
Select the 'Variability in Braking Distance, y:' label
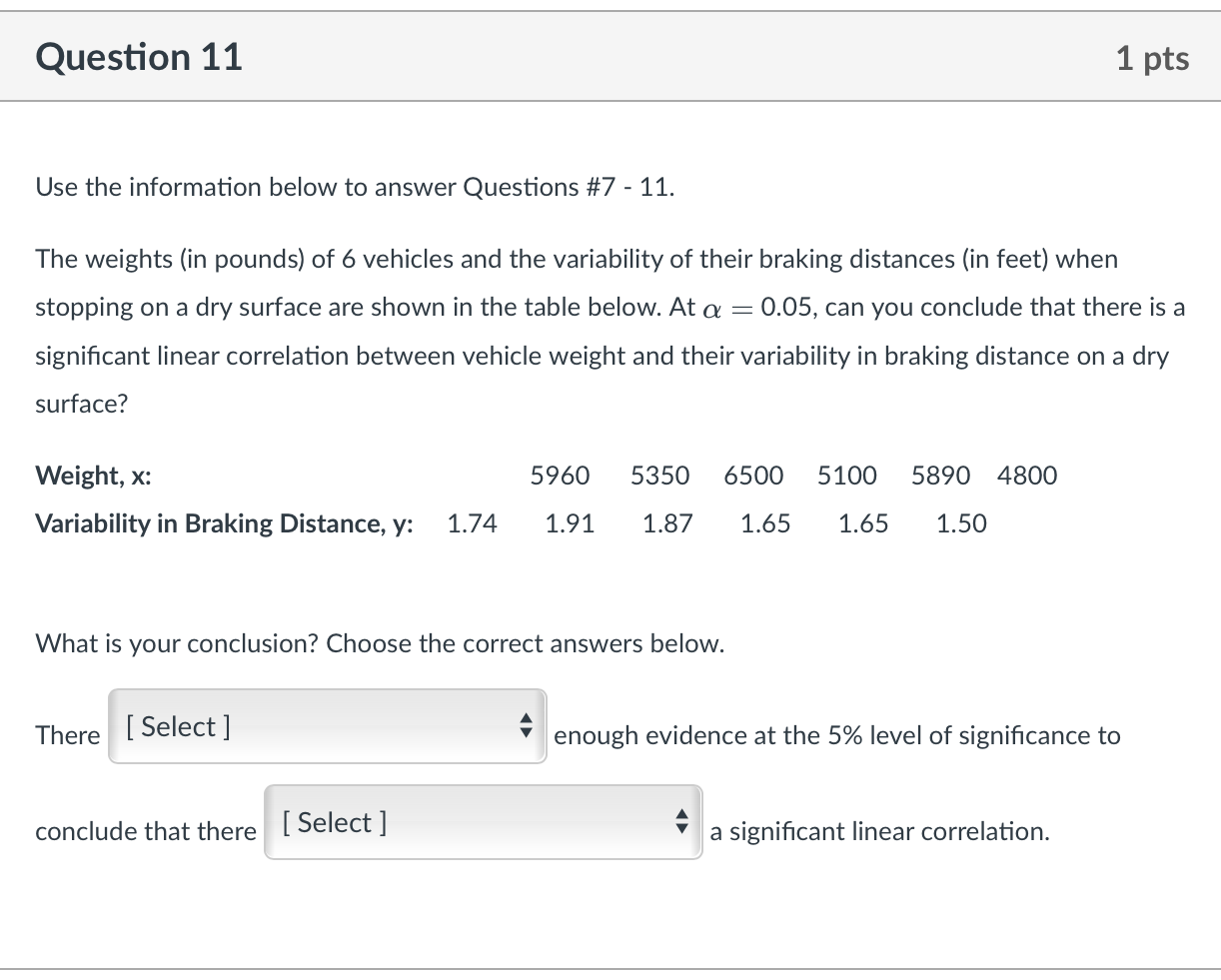tap(224, 523)
